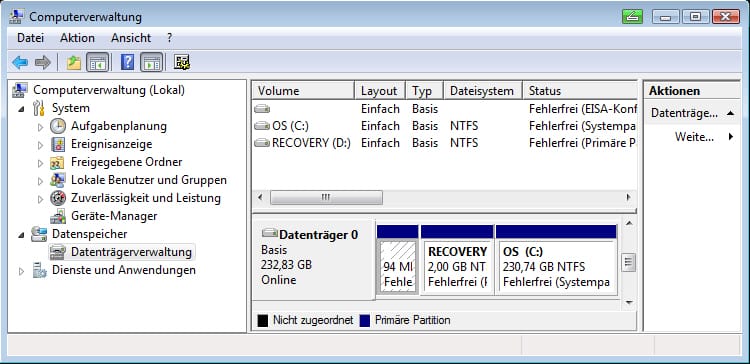750x364 pixels.
Task: Click the Forward arrow toolbar icon
Action: 43,62
